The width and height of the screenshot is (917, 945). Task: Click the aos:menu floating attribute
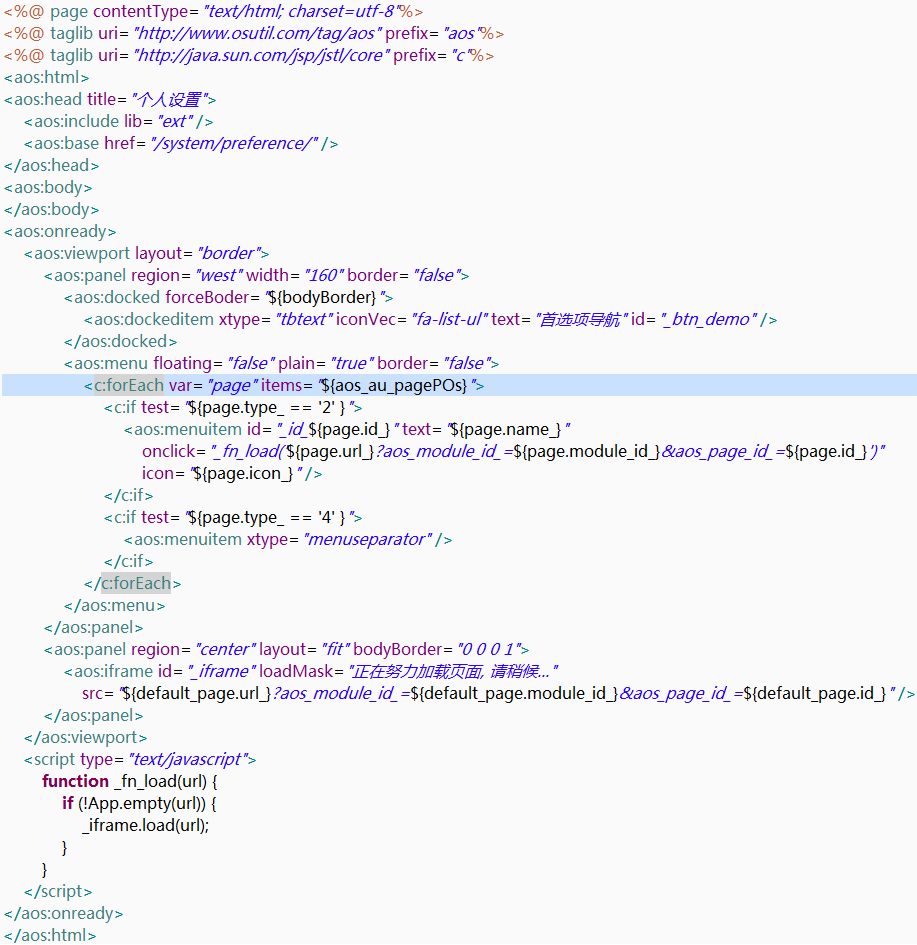coord(182,363)
